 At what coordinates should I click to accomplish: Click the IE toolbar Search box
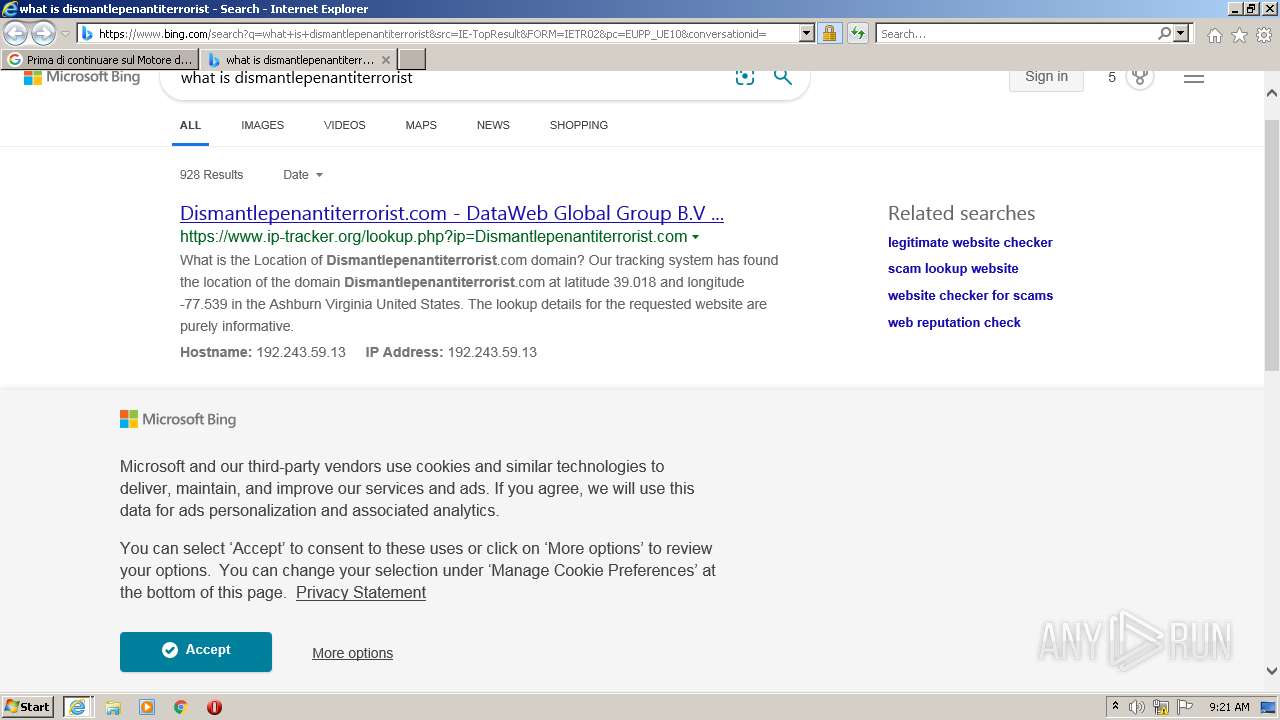[x=1015, y=33]
